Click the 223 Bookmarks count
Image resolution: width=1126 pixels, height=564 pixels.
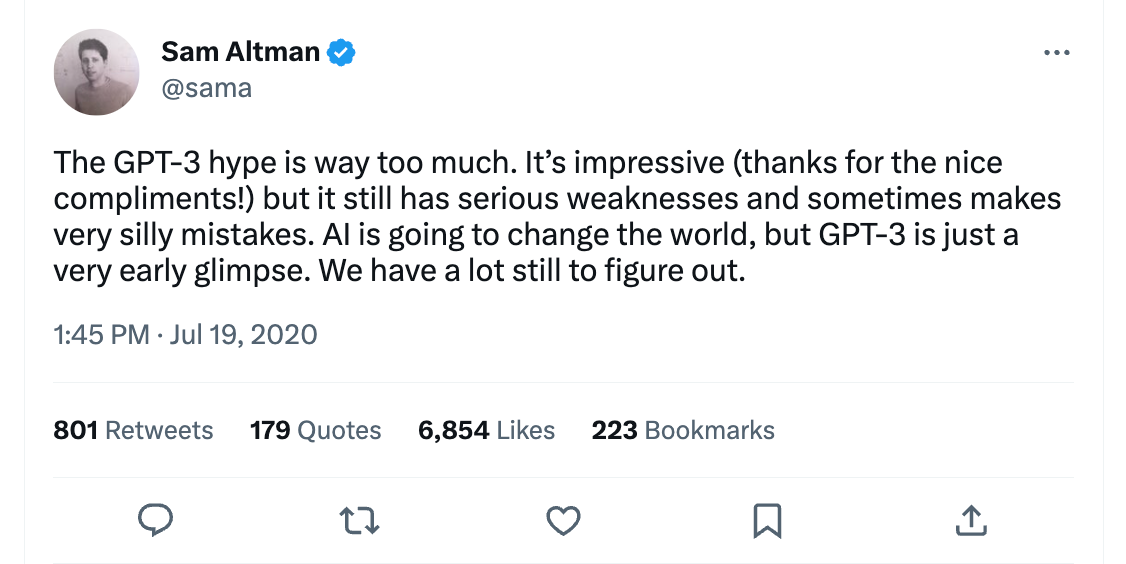(x=683, y=430)
